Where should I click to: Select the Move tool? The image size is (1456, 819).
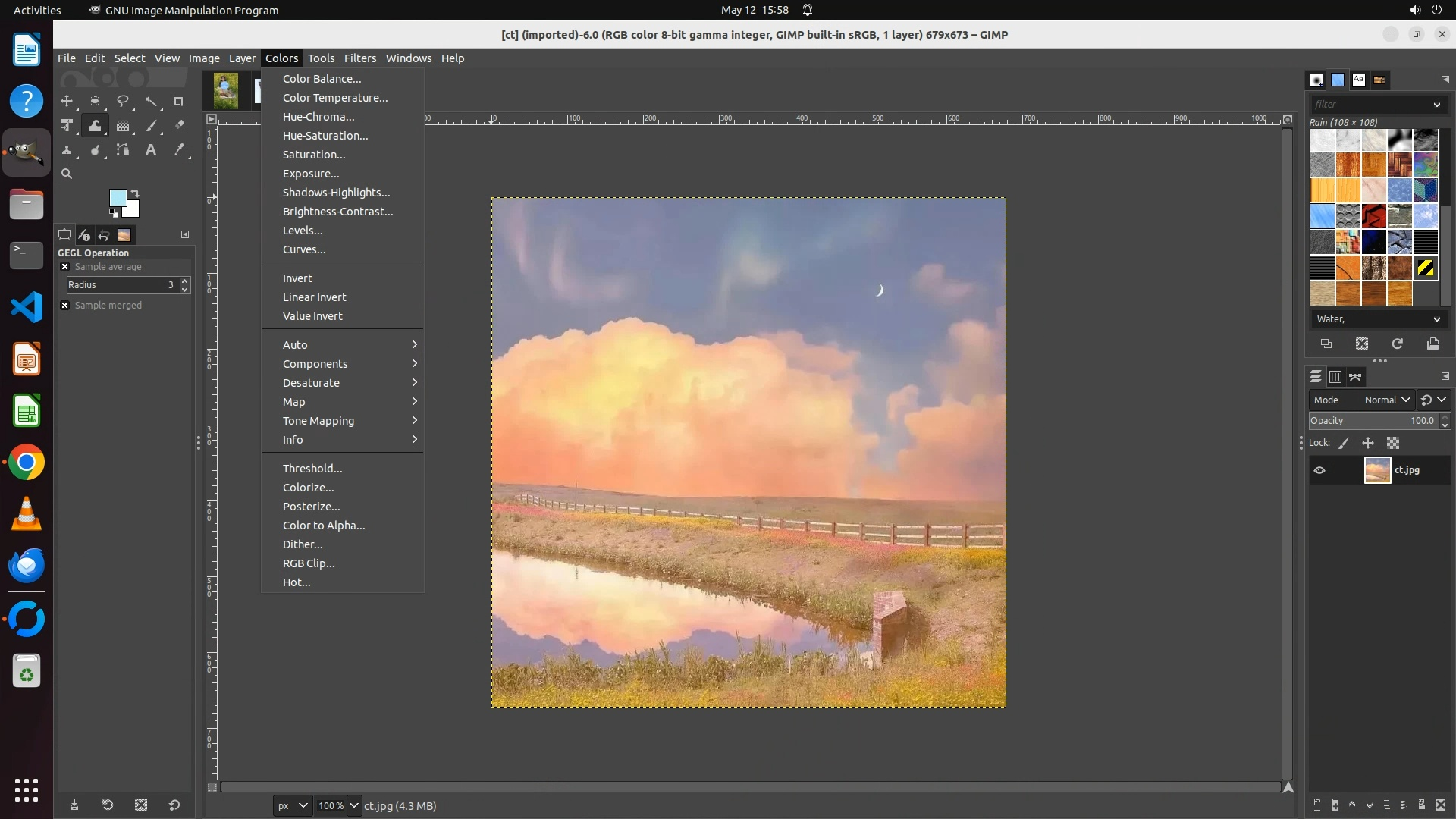click(x=67, y=101)
